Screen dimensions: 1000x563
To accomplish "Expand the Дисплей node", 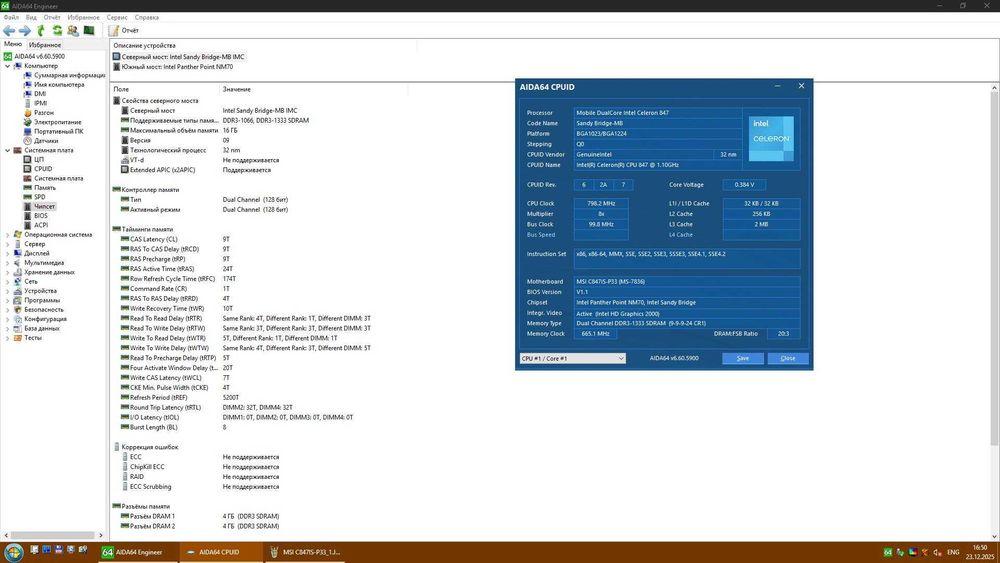I will tap(8, 253).
